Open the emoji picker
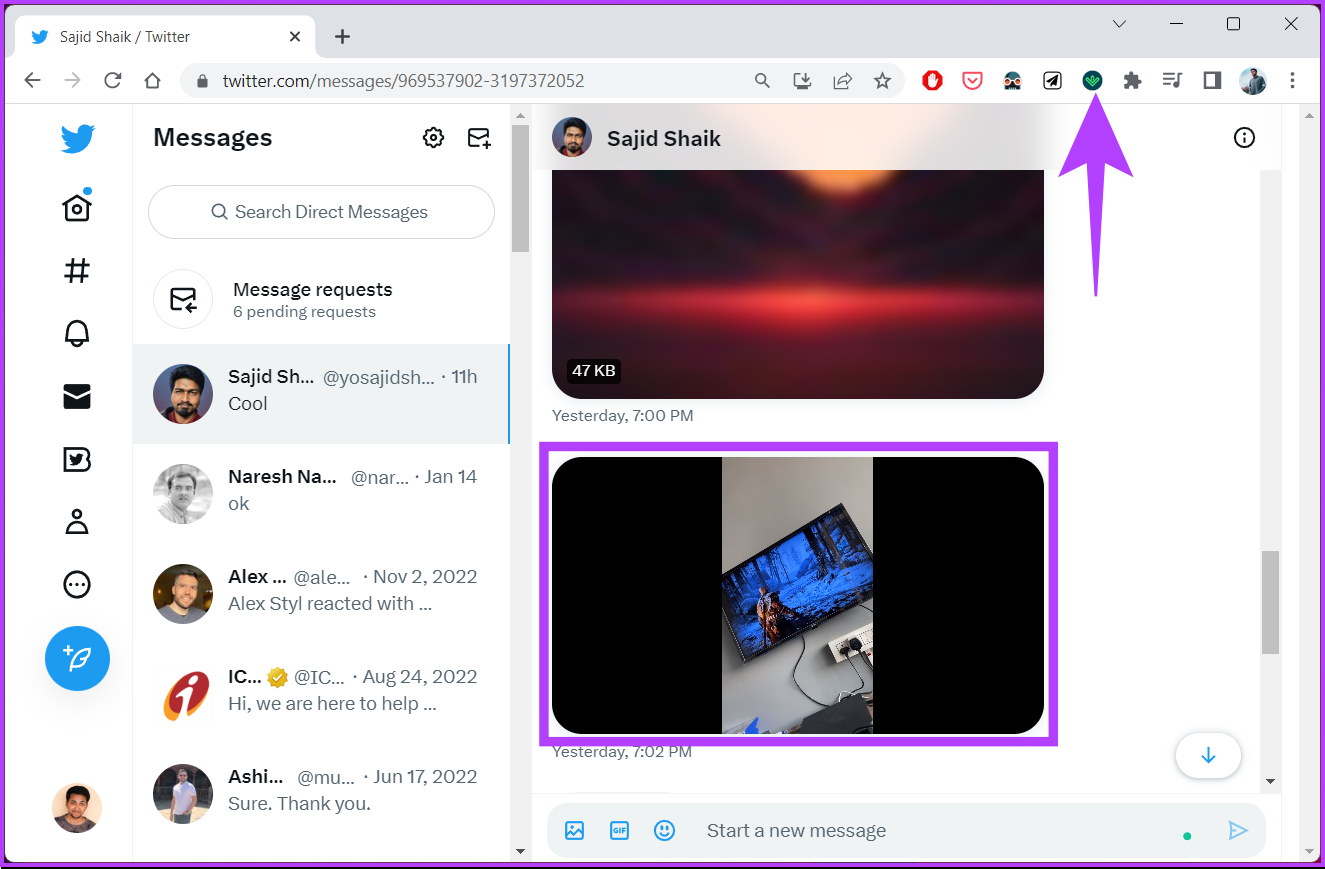Image resolution: width=1325 pixels, height=869 pixels. 664,830
